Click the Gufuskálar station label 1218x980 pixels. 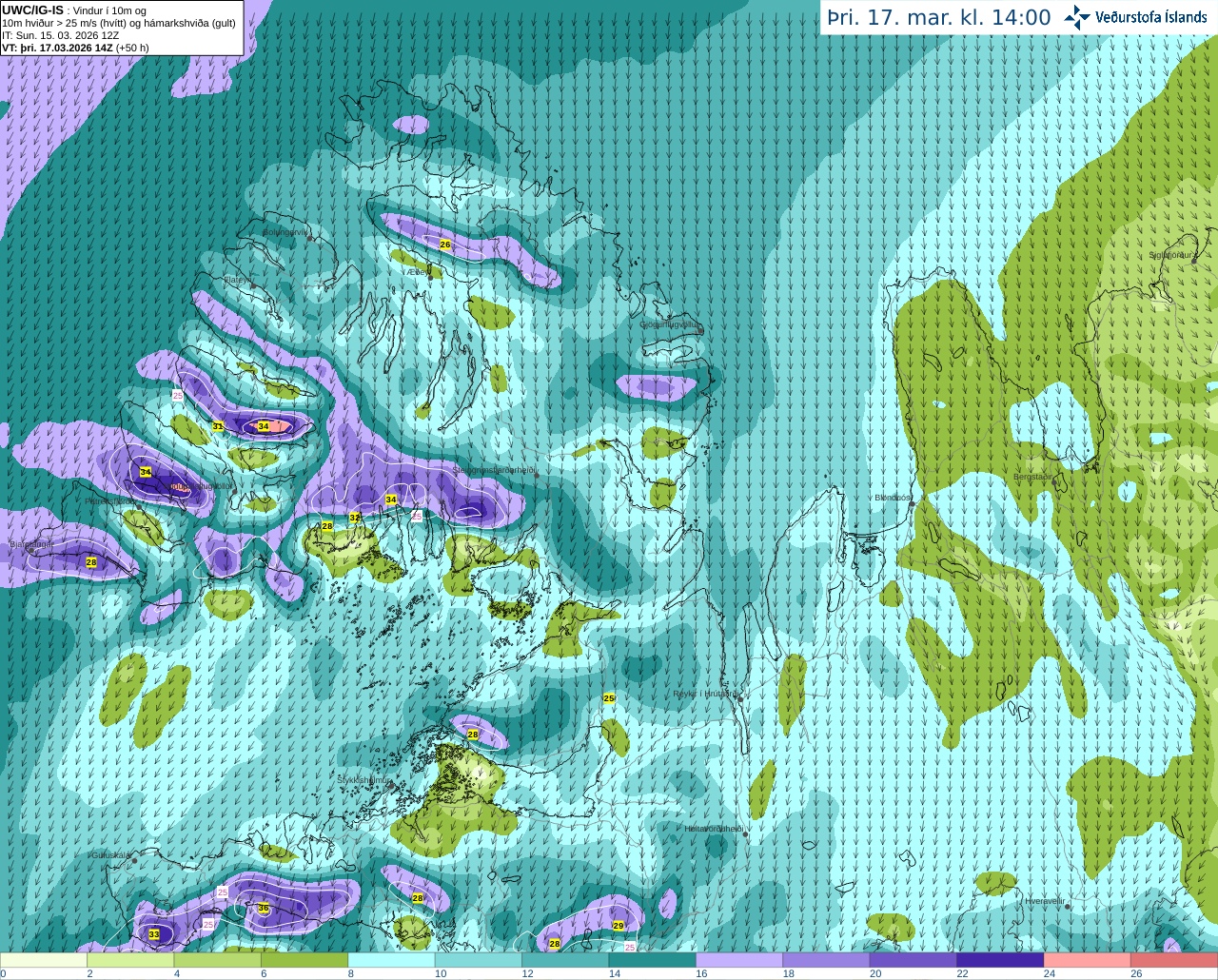point(110,855)
